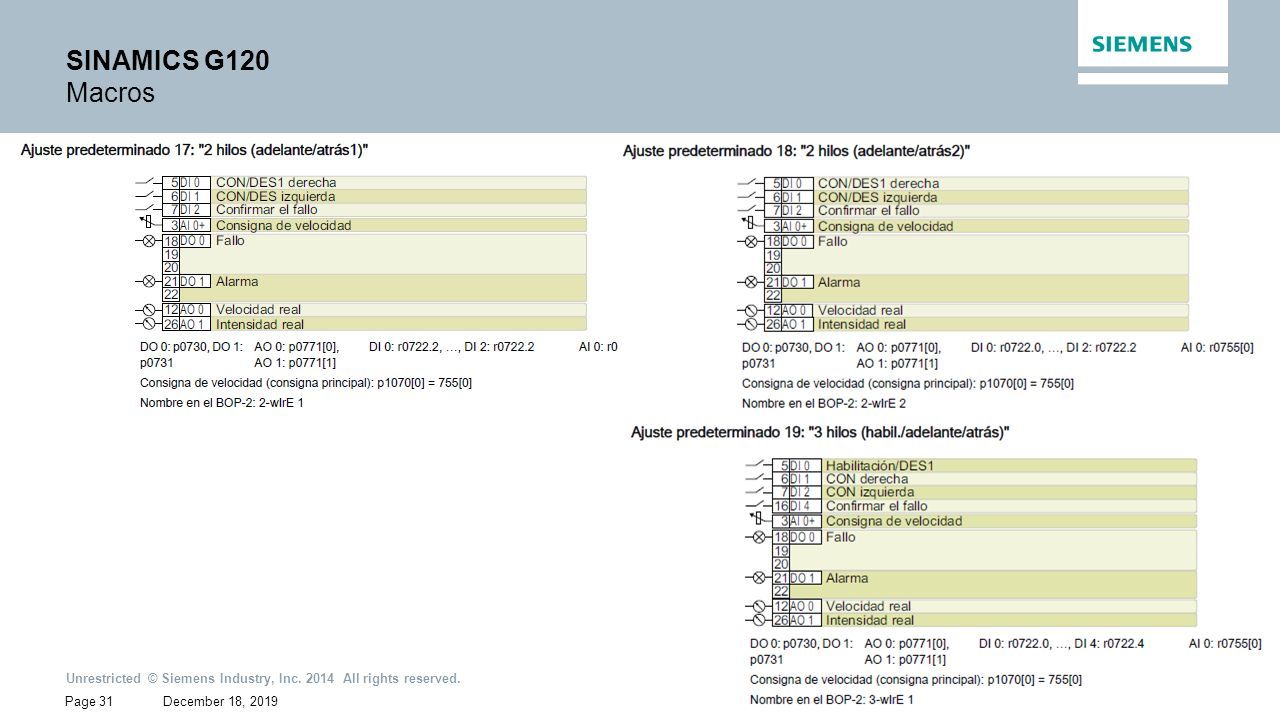
Task: Click "Consigna de velocidad" row in macro 18
Action: click(x=976, y=227)
